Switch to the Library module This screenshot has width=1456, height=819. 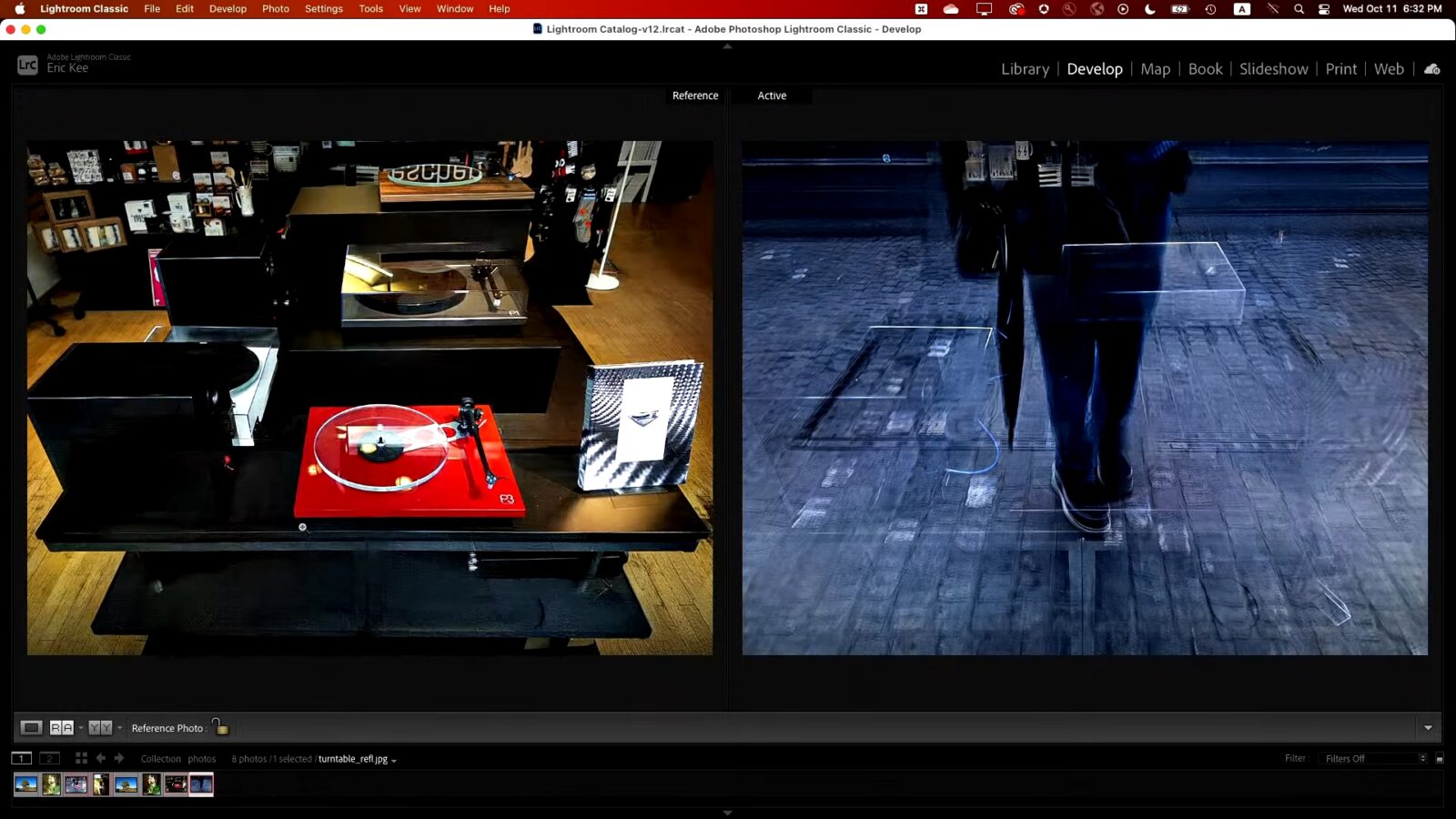[1025, 69]
